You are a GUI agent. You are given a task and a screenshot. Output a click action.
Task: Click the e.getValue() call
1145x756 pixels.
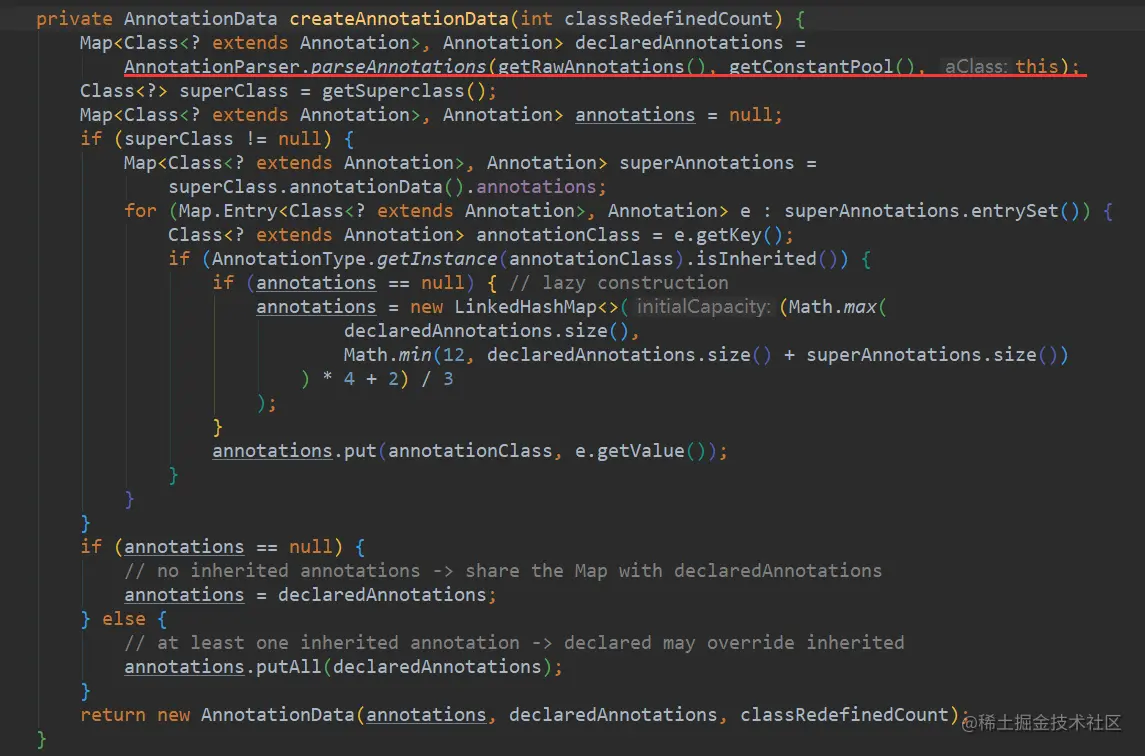[x=640, y=451]
